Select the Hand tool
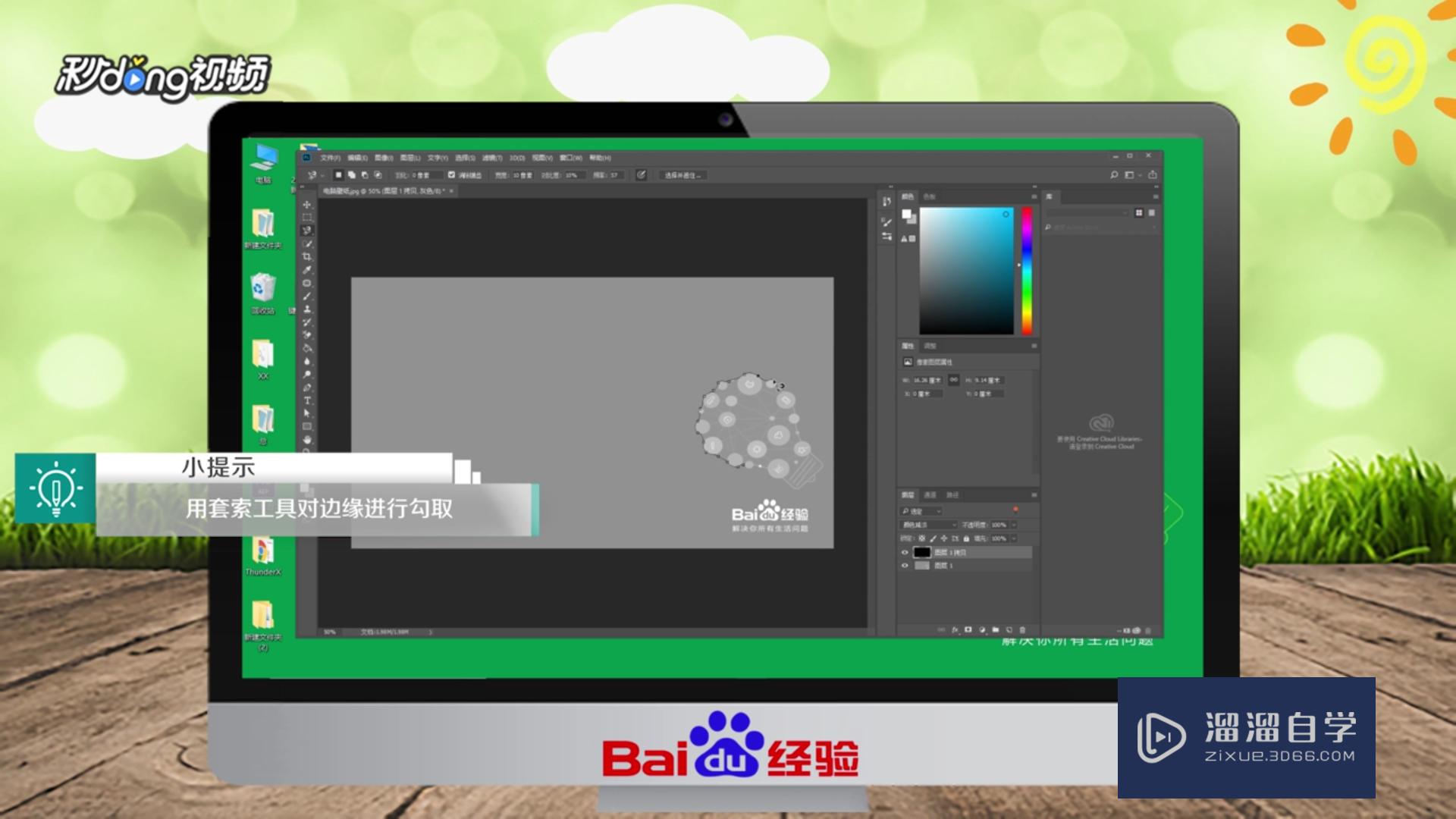This screenshot has height=819, width=1456. [x=307, y=440]
